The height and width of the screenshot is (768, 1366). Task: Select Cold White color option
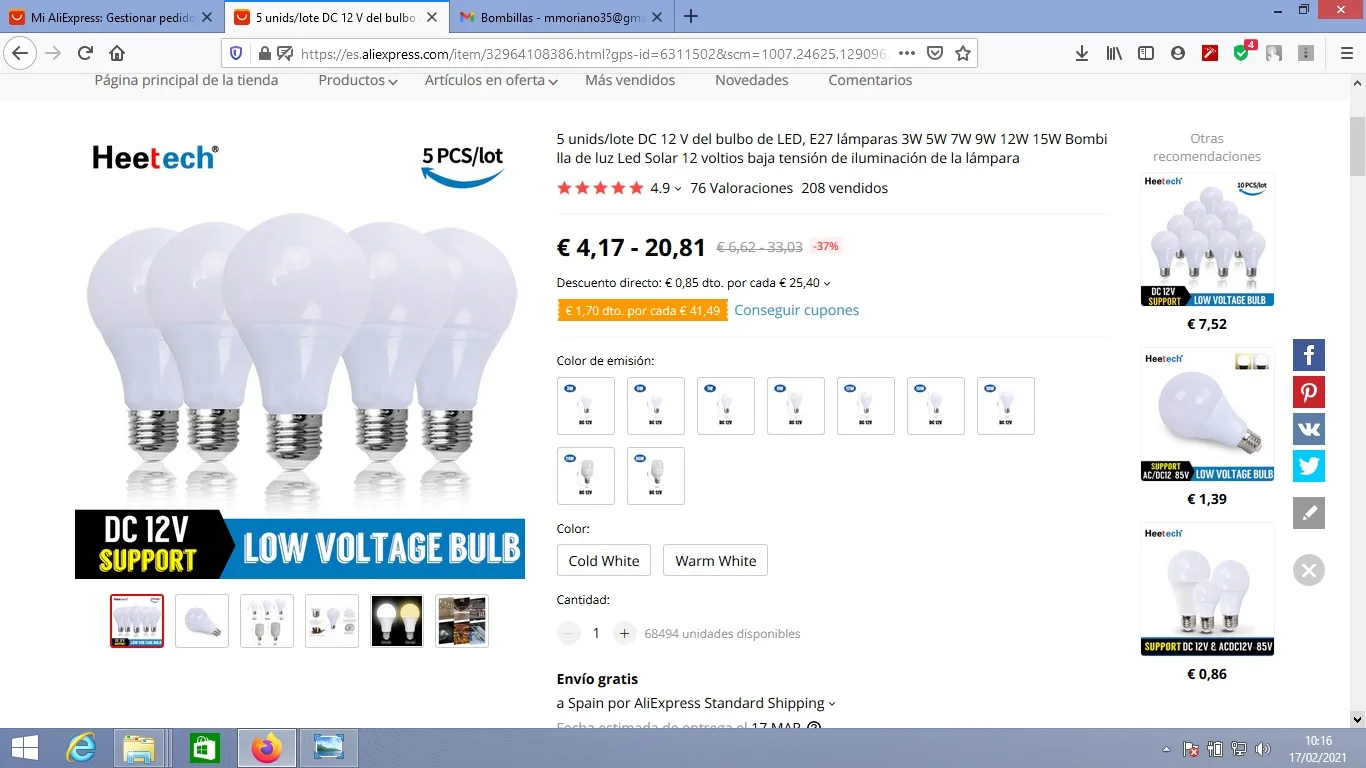pos(604,560)
